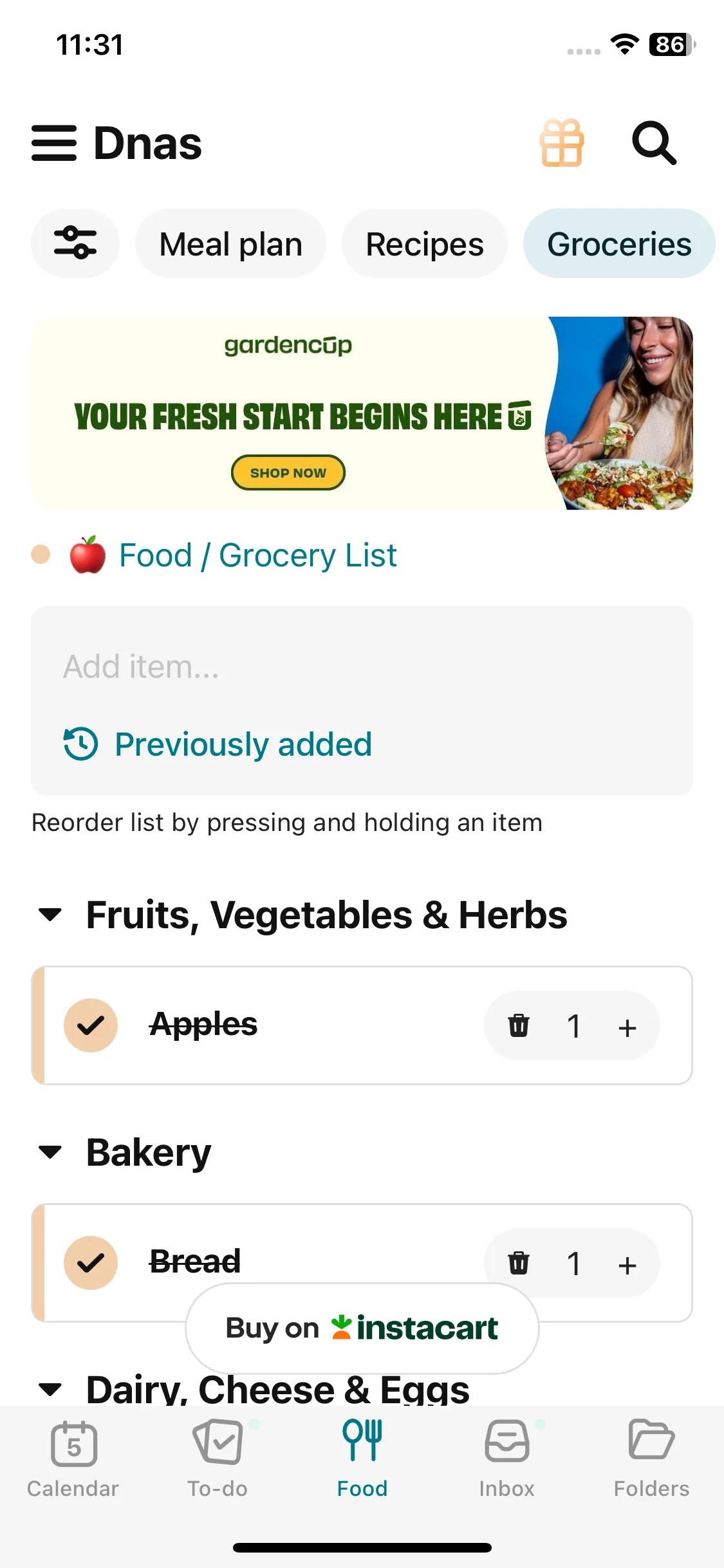Open the hamburger menu
The height and width of the screenshot is (1568, 724).
coord(54,143)
